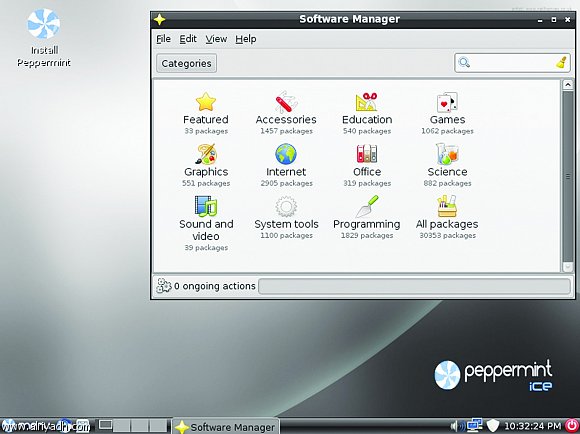
Task: Open the Graphics category
Action: click(x=206, y=165)
